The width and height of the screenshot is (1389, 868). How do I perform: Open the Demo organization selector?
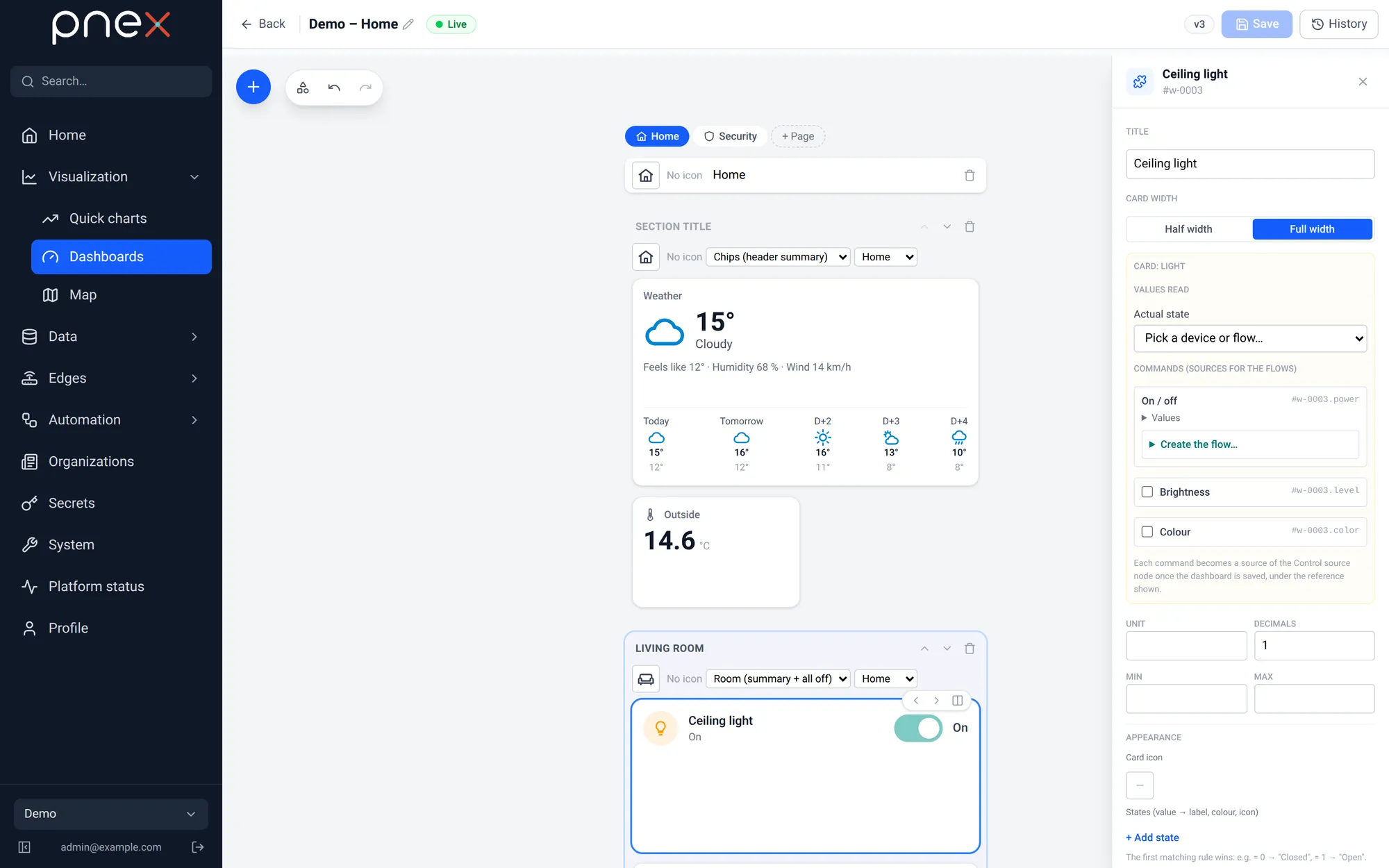(x=111, y=814)
